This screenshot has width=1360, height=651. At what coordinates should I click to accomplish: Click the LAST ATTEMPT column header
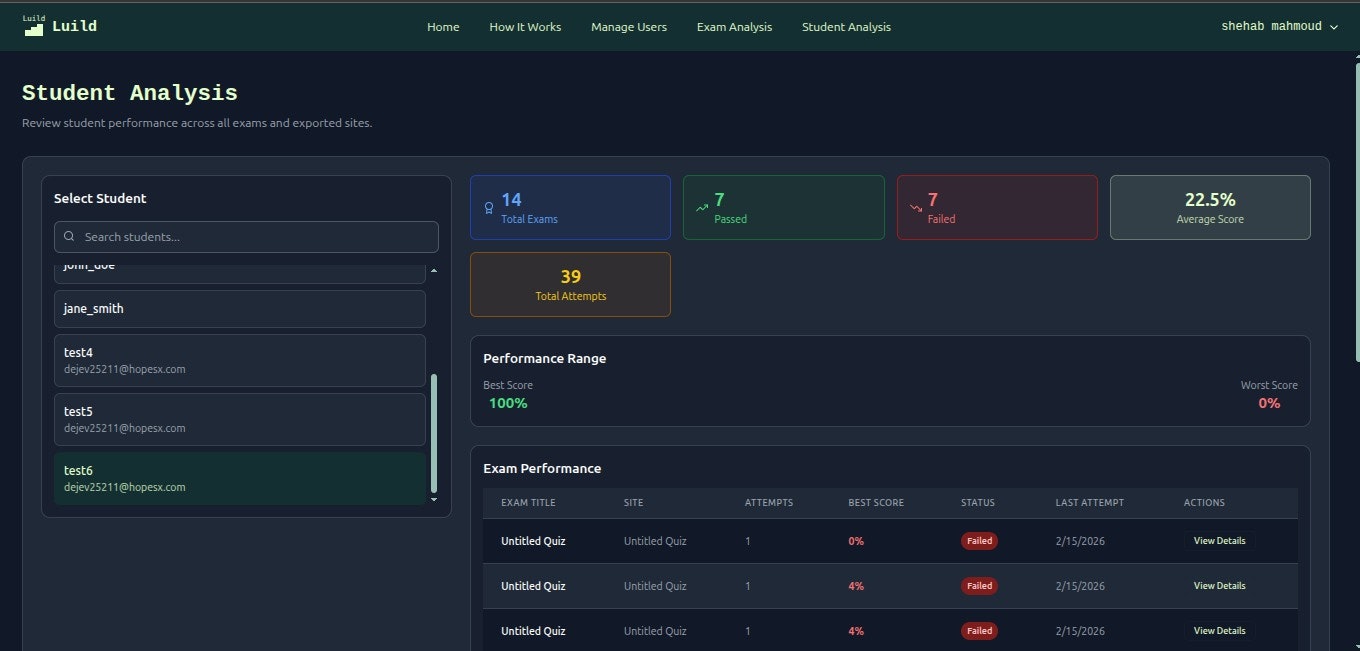[1089, 503]
